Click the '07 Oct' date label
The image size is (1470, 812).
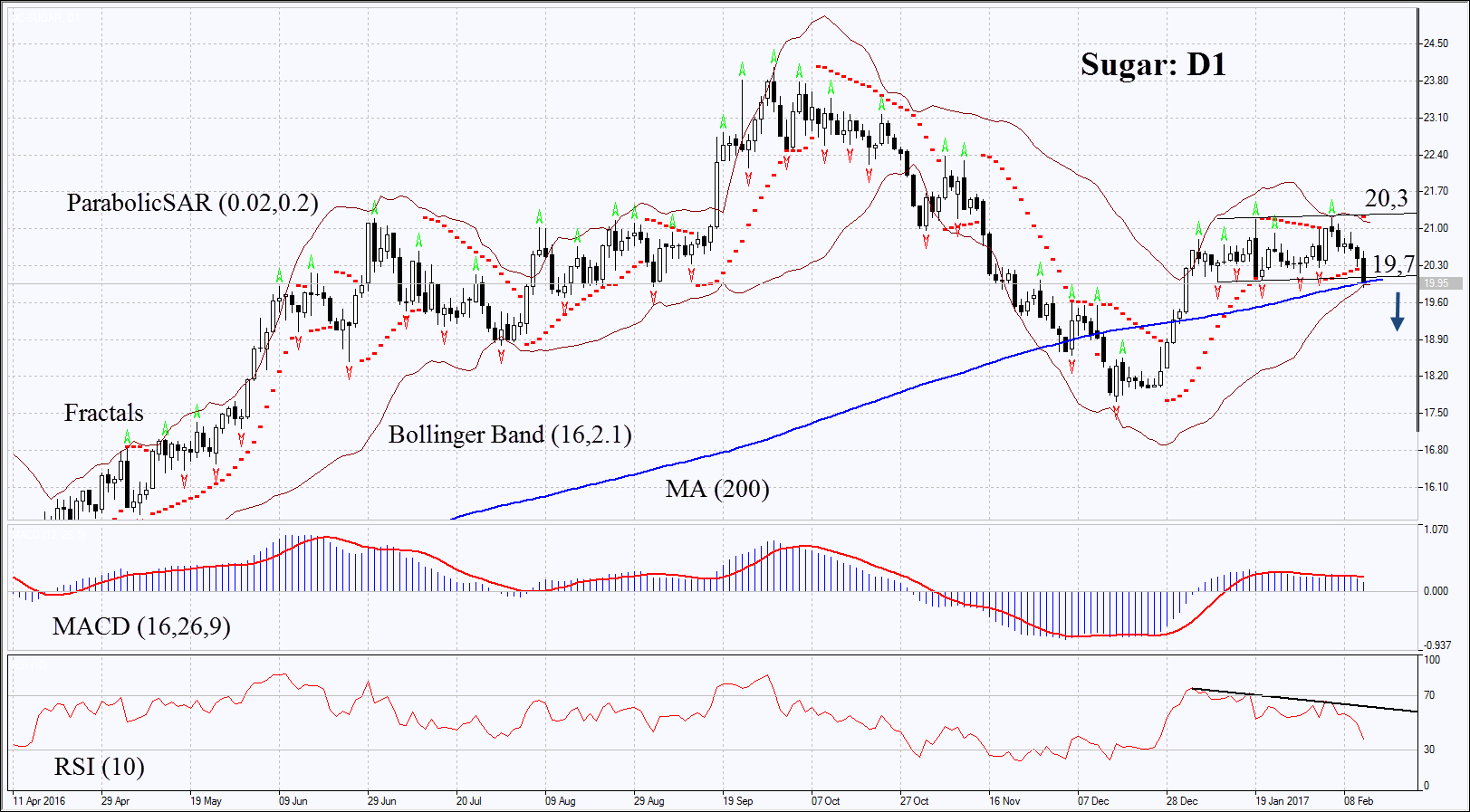coord(826,801)
